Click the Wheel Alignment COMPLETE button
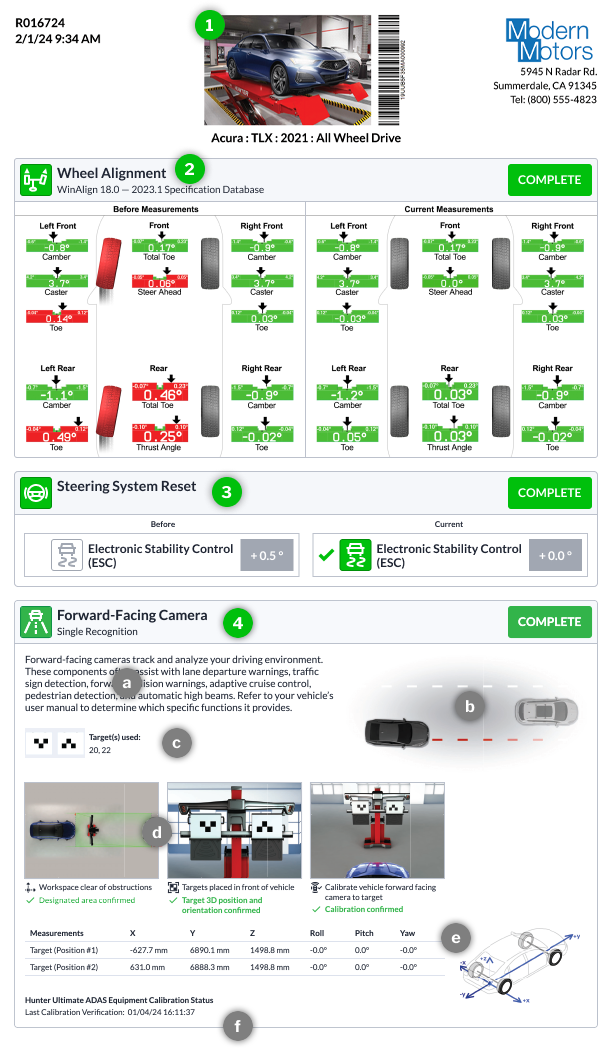612x1064 pixels. tap(550, 180)
